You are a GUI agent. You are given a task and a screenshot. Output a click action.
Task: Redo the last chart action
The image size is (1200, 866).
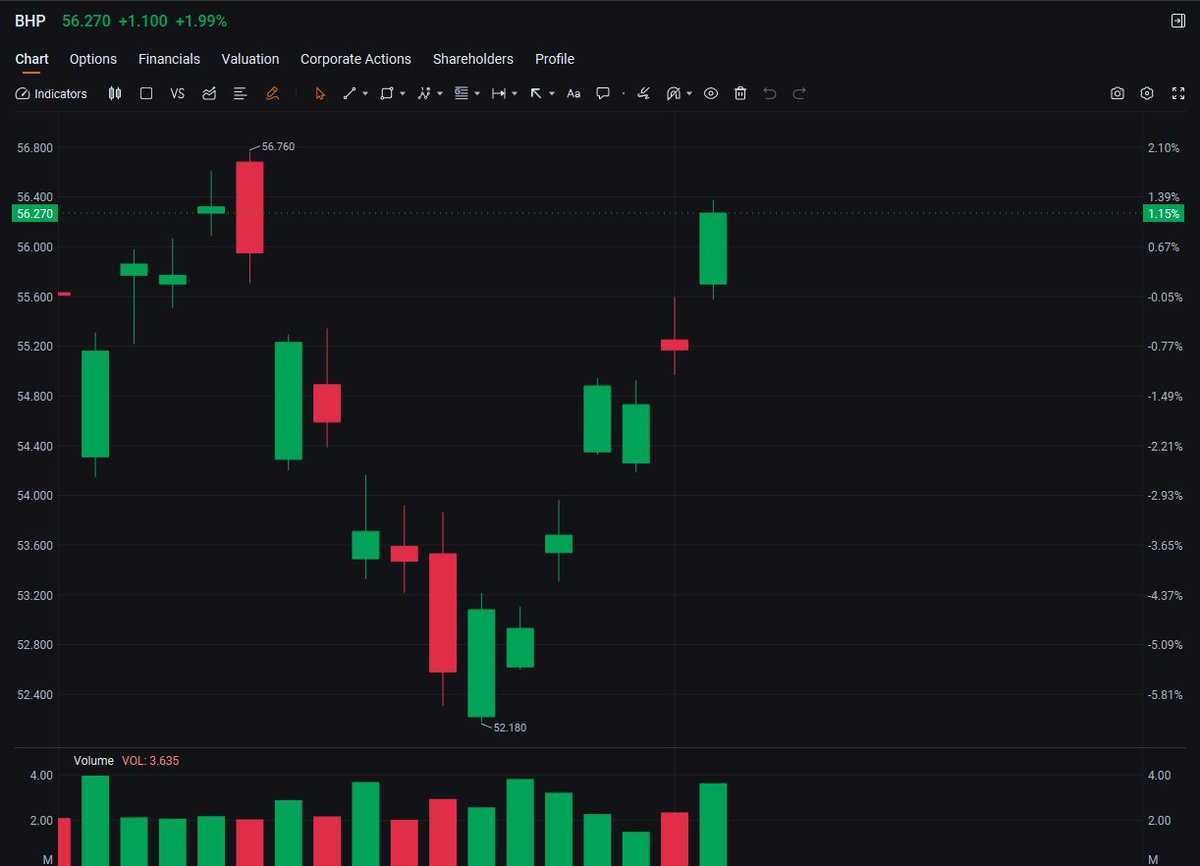(x=799, y=93)
